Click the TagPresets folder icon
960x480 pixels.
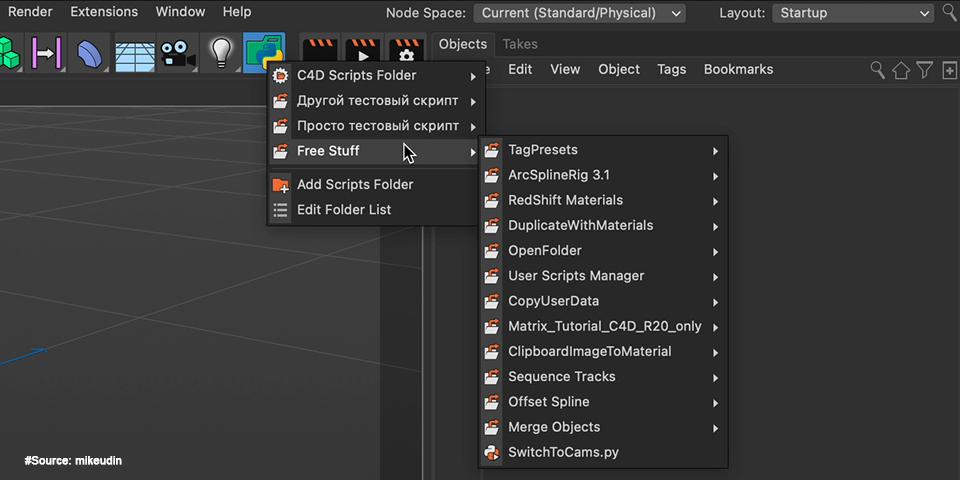(492, 150)
